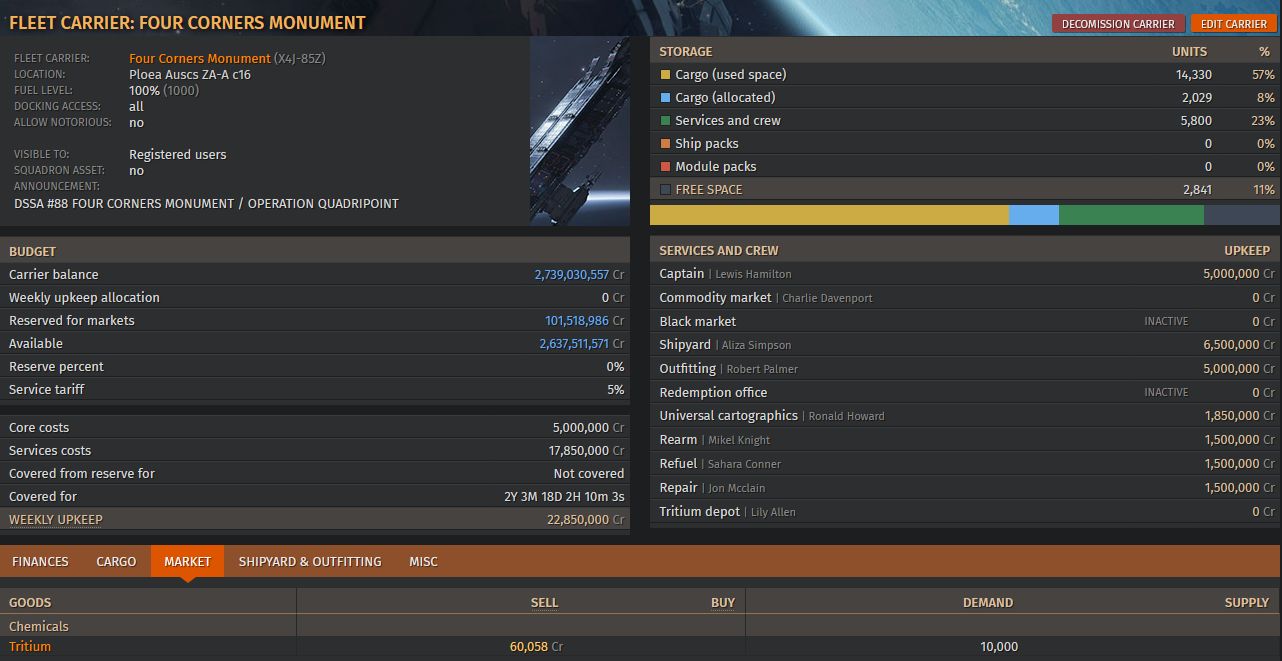
Task: Click the 'FLEET CARRIER: FOUR CORNERS MONUMENT' page title
Action: point(187,22)
